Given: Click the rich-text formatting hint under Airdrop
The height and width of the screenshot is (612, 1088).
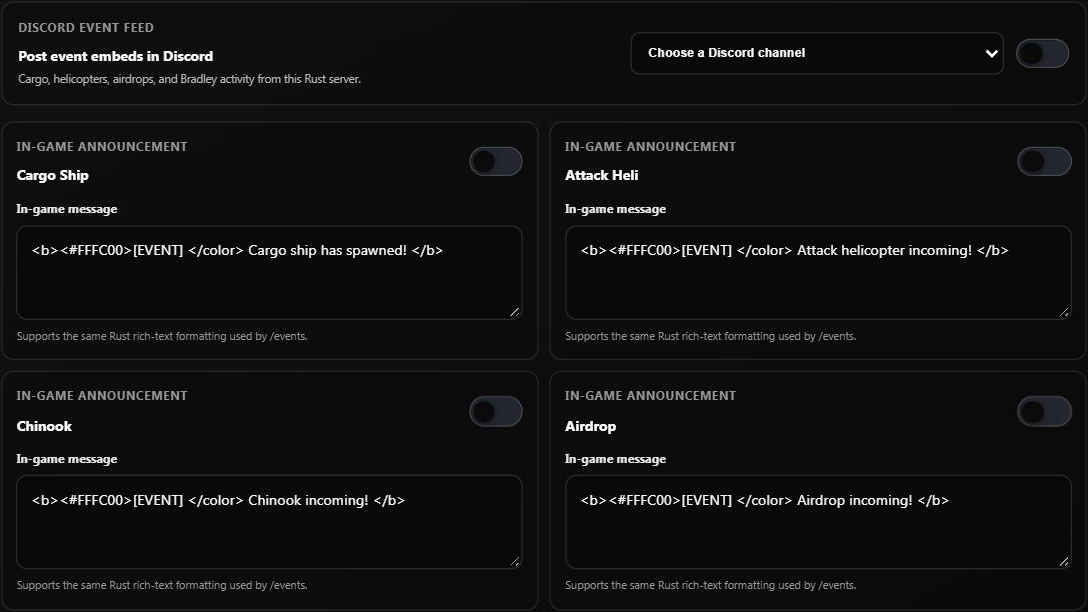Looking at the screenshot, I should 711,585.
